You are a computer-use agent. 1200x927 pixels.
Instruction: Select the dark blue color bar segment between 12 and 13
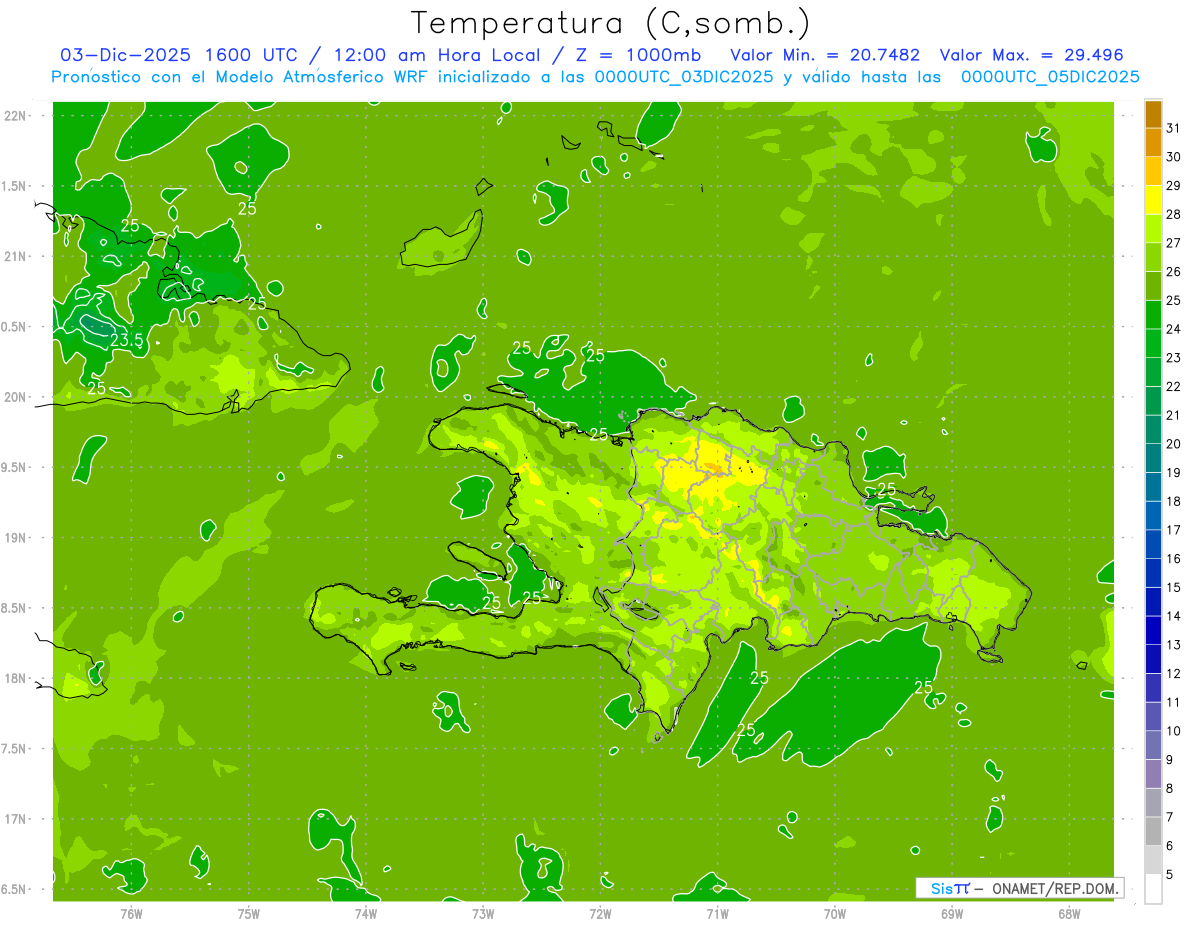pos(1153,660)
